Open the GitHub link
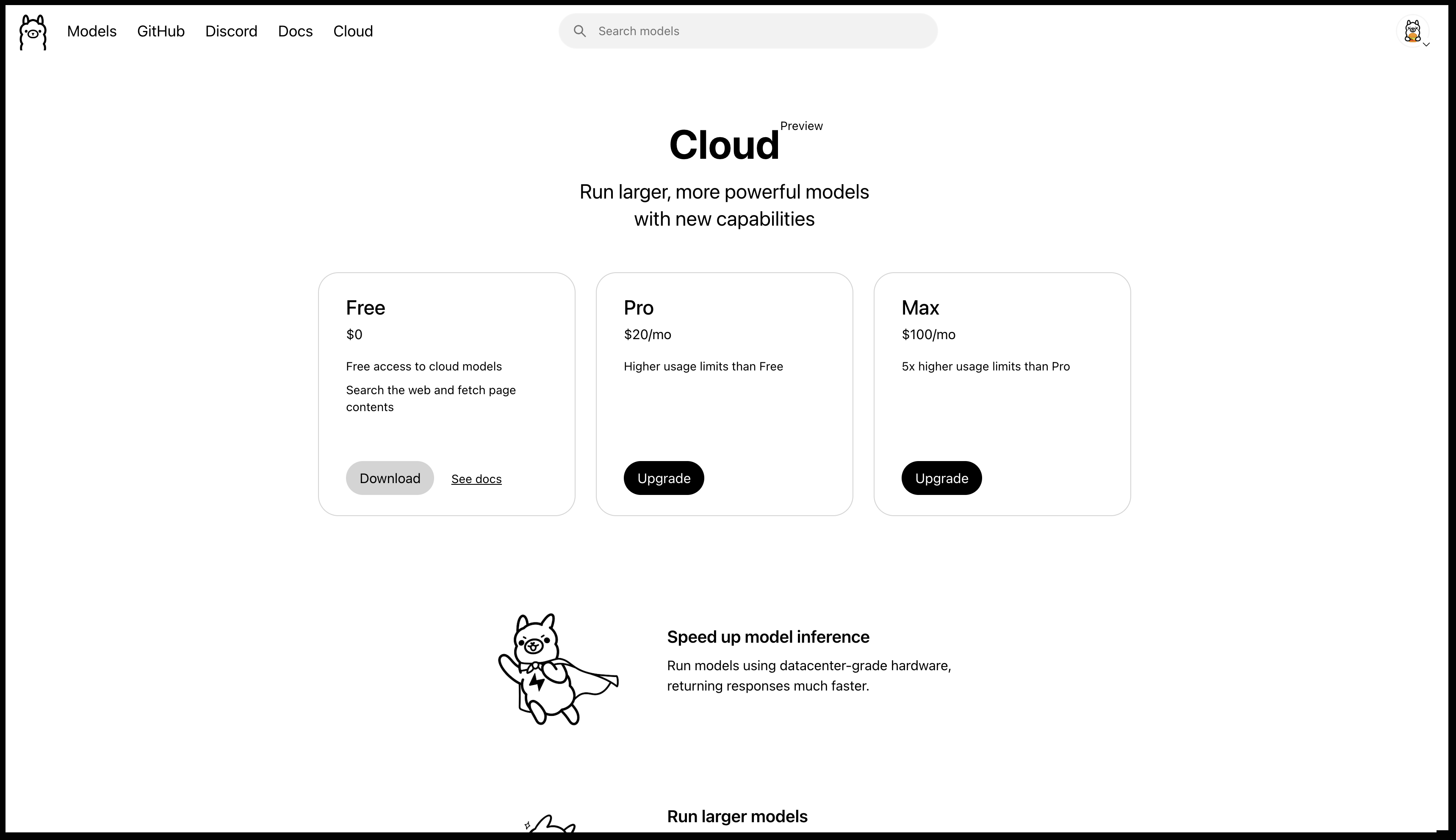Screen dimensions: 1456x840 (161, 30)
